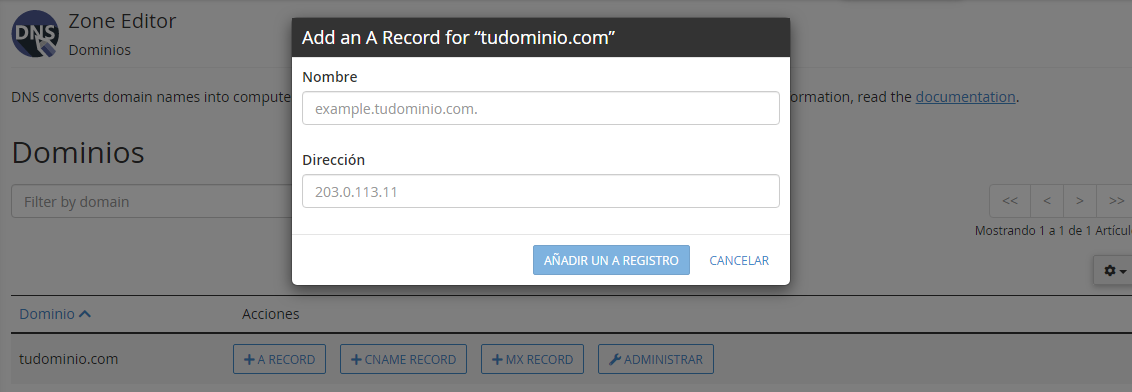The height and width of the screenshot is (392, 1132).
Task: Click the plus MX RECORD button
Action: click(533, 359)
